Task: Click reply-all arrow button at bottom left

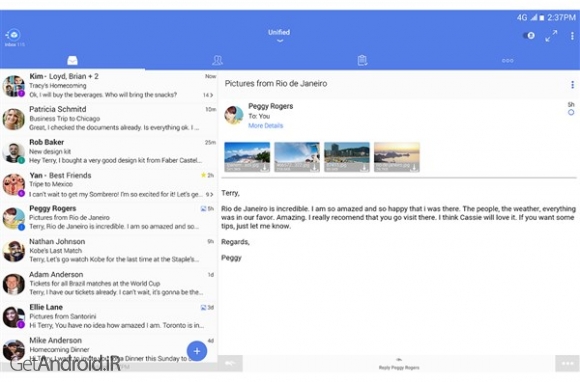Action: coord(230,364)
